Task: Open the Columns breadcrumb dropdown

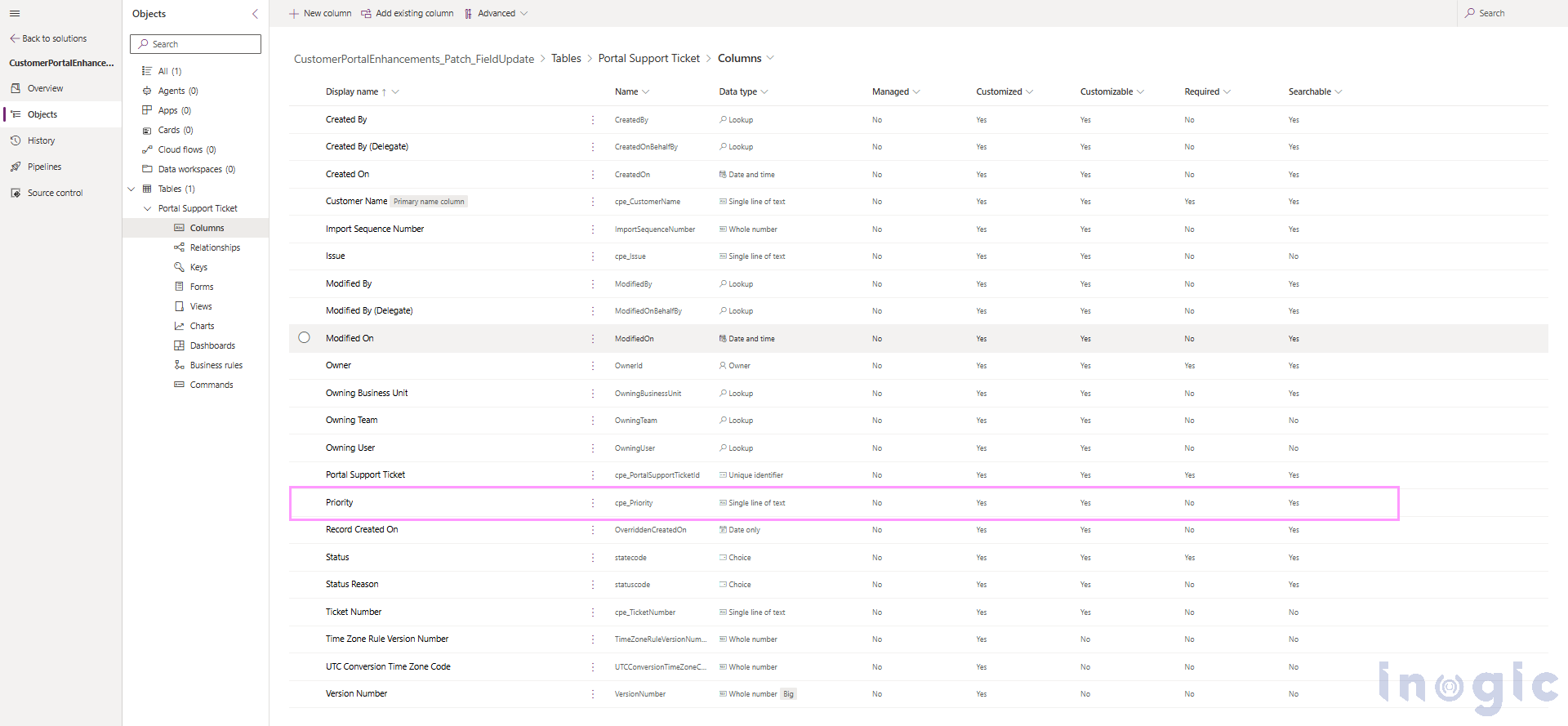Action: coord(769,58)
